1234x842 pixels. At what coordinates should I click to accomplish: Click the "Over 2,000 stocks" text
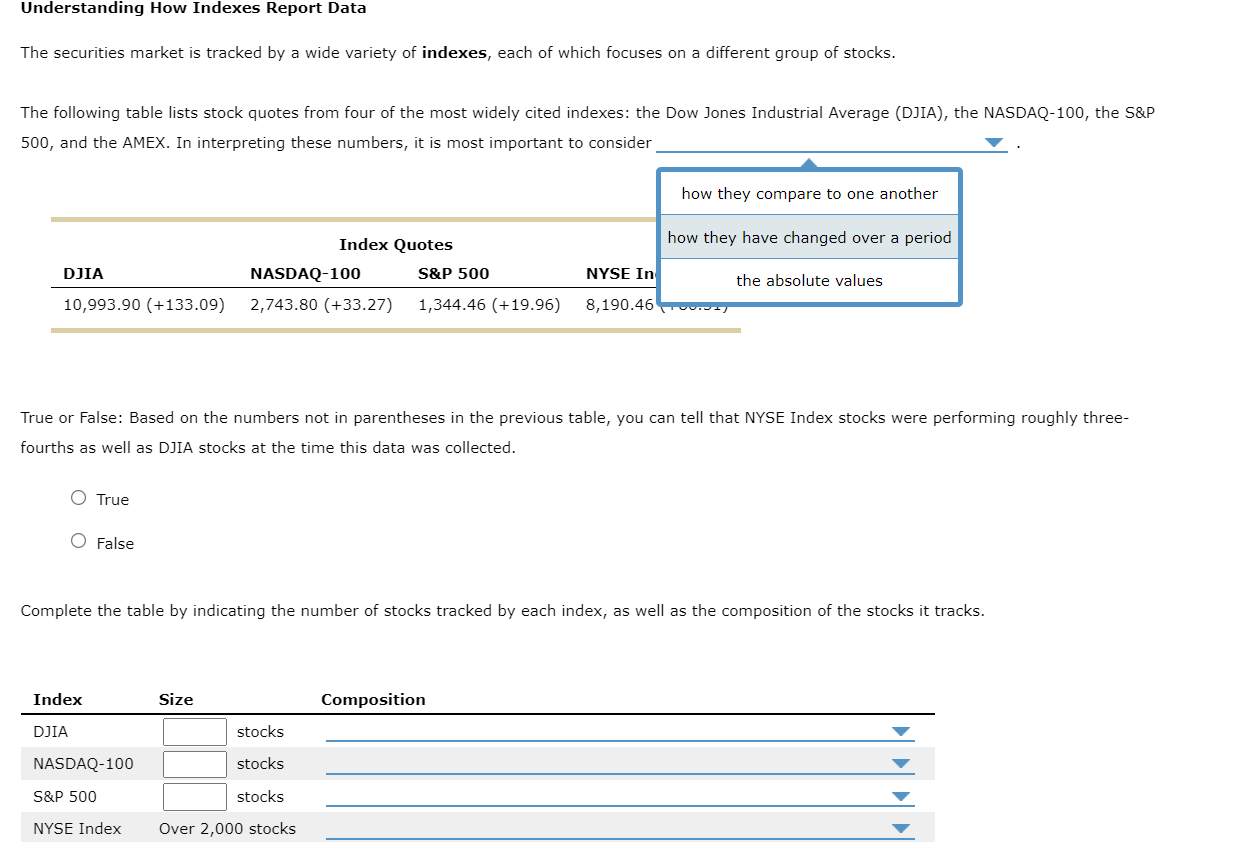point(227,828)
